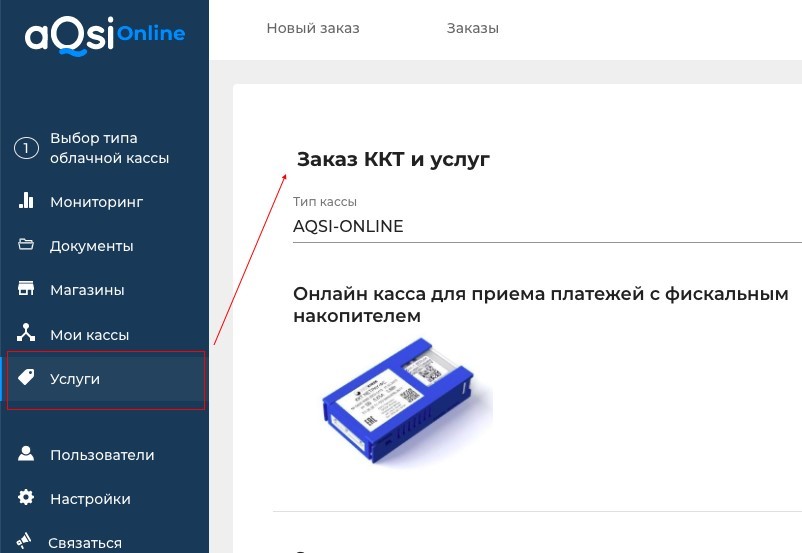Click the Заказ ККТ и услуг heading
The image size is (802, 553).
click(x=393, y=159)
